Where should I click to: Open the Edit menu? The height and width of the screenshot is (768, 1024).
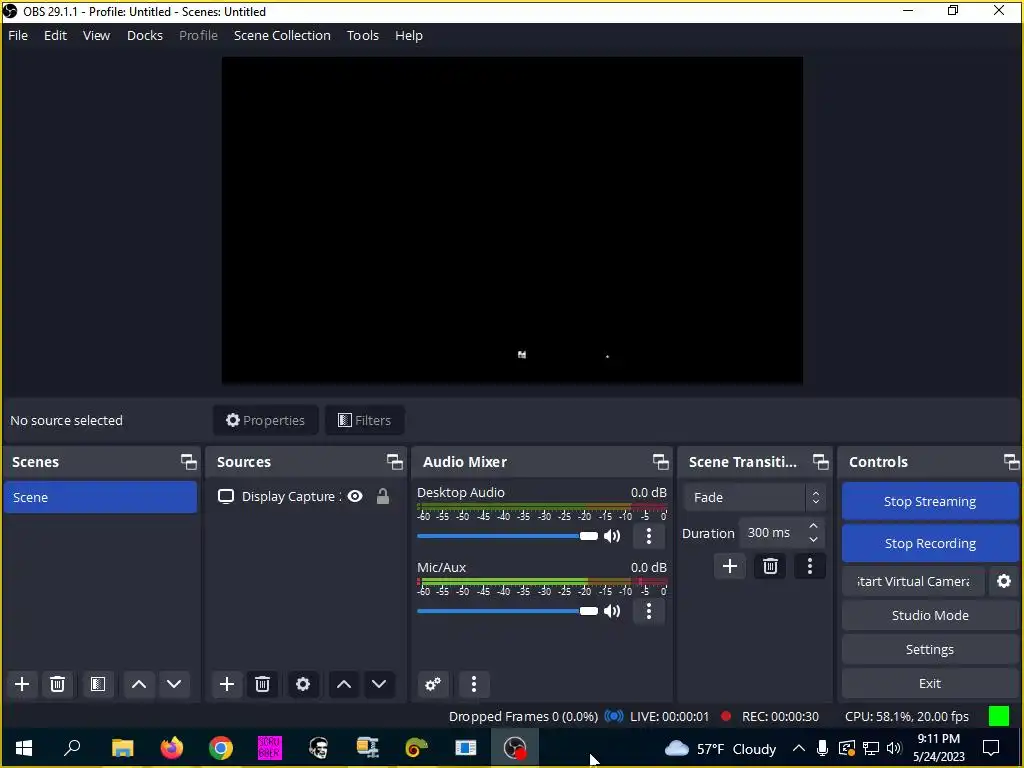click(x=56, y=36)
